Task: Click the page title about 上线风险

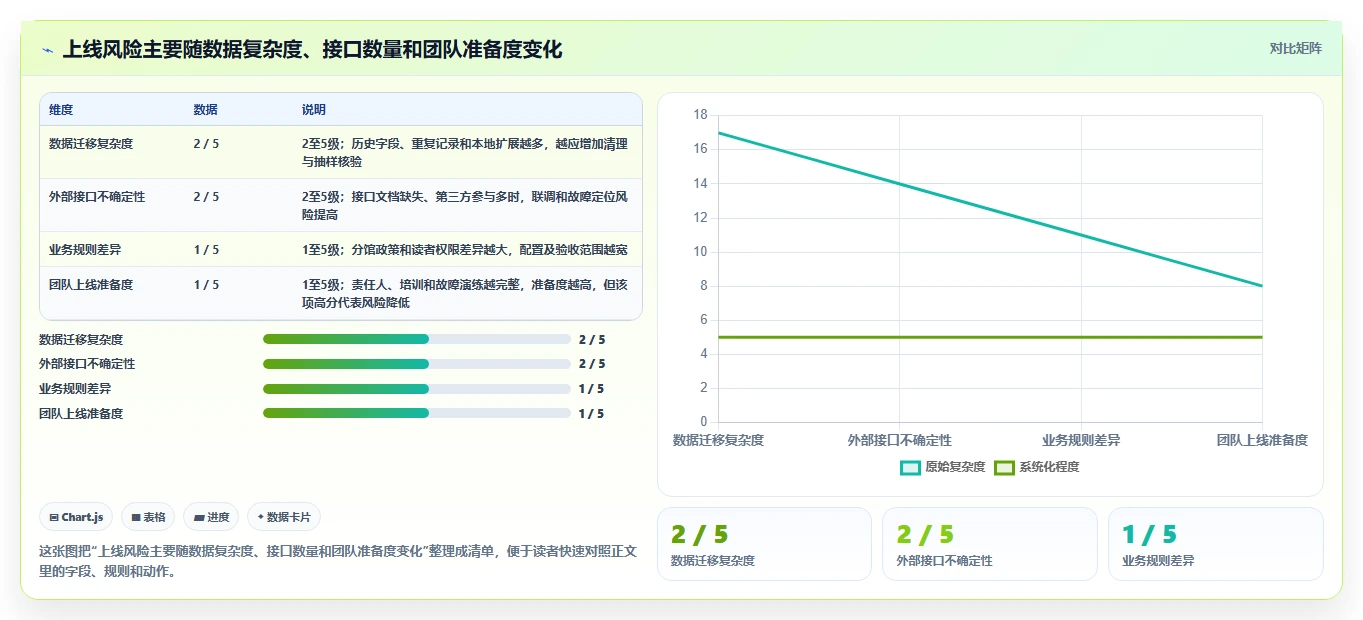Action: [312, 49]
